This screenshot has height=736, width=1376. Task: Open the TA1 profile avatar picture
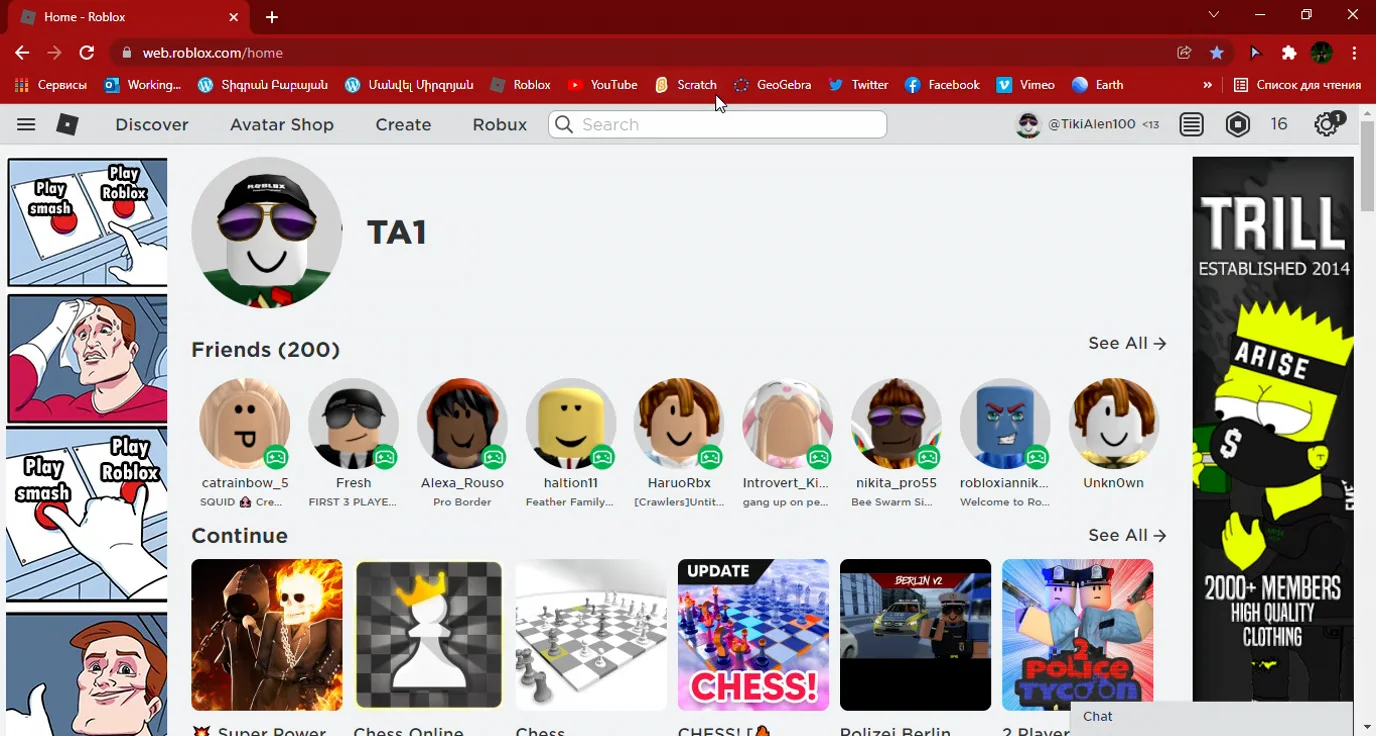[x=266, y=232]
